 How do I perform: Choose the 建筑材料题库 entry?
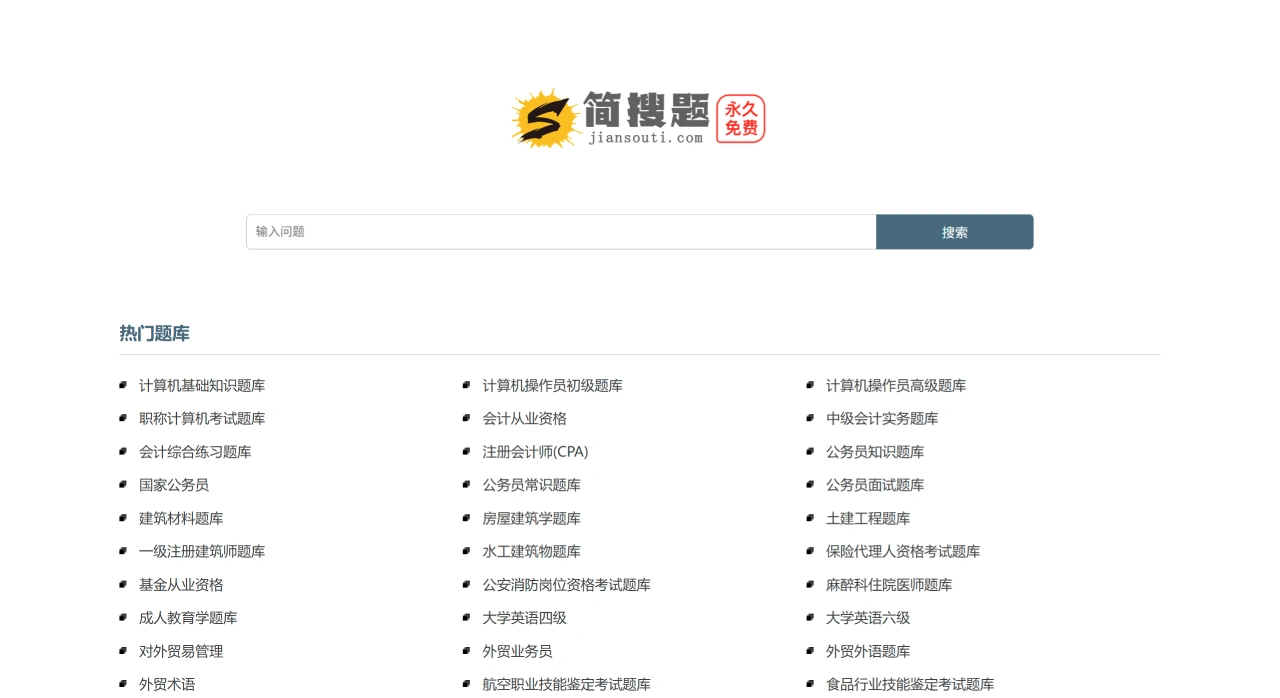tap(181, 519)
